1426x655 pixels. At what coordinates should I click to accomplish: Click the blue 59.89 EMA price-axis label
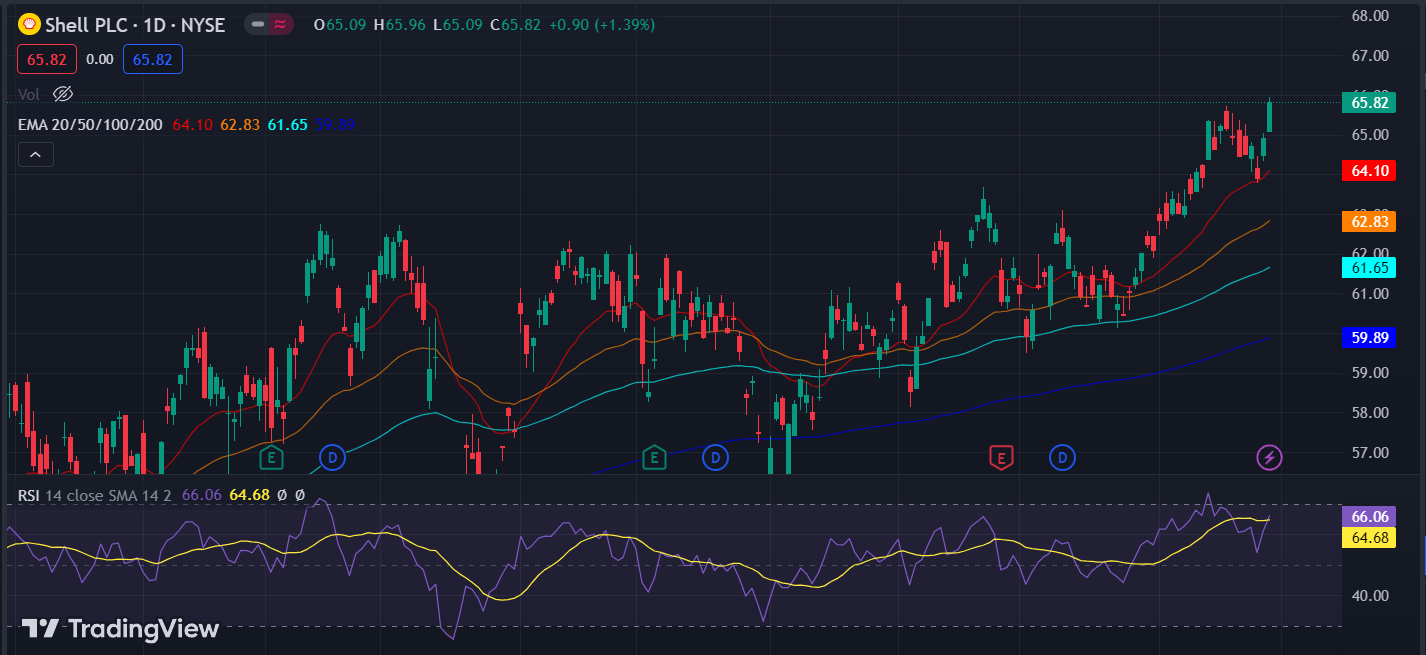pyautogui.click(x=1369, y=338)
